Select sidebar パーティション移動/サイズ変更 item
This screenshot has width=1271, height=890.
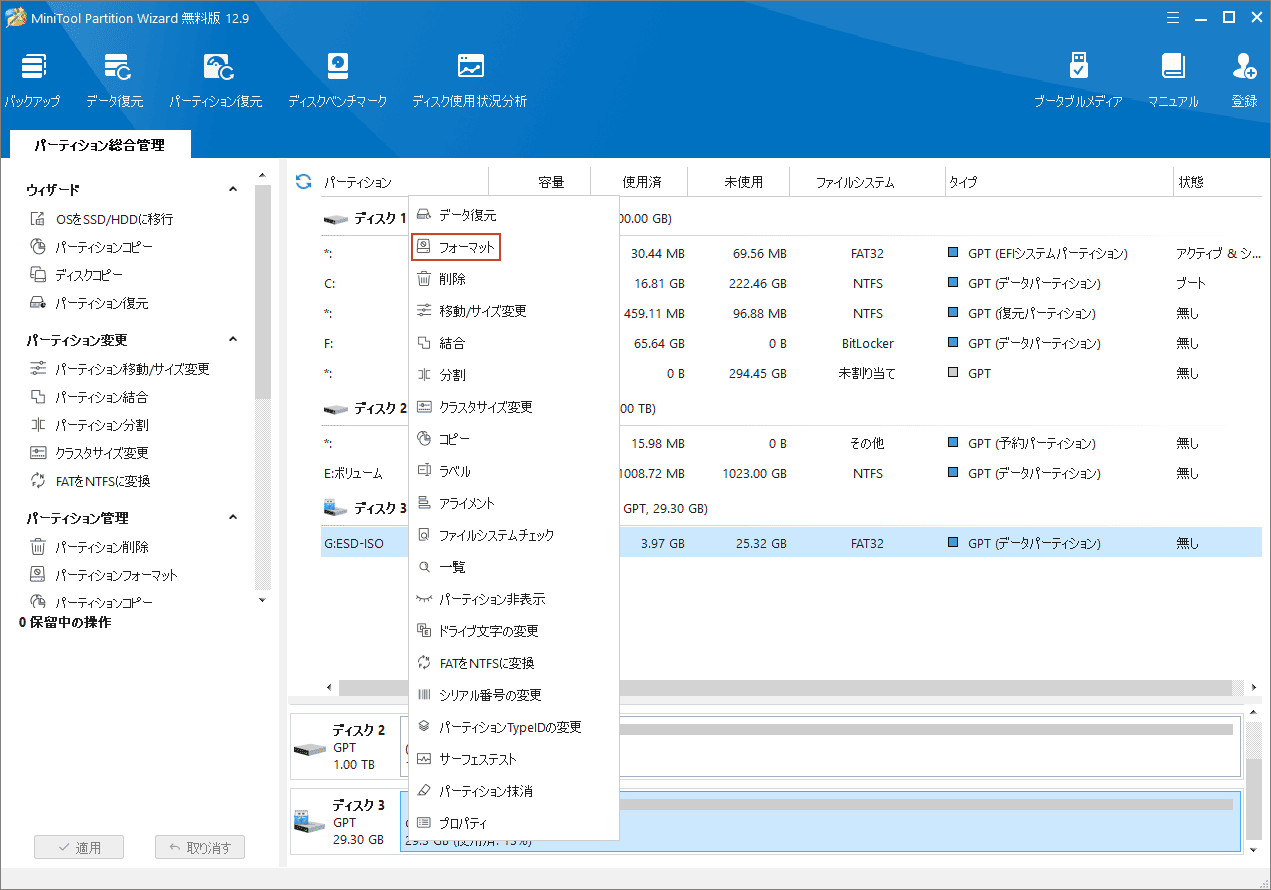[120, 369]
